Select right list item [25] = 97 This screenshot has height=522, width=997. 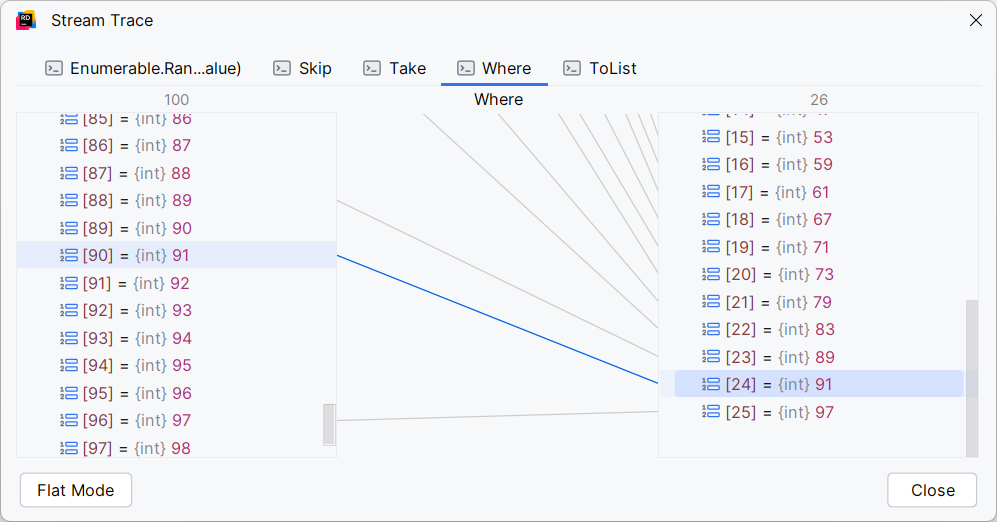click(779, 412)
